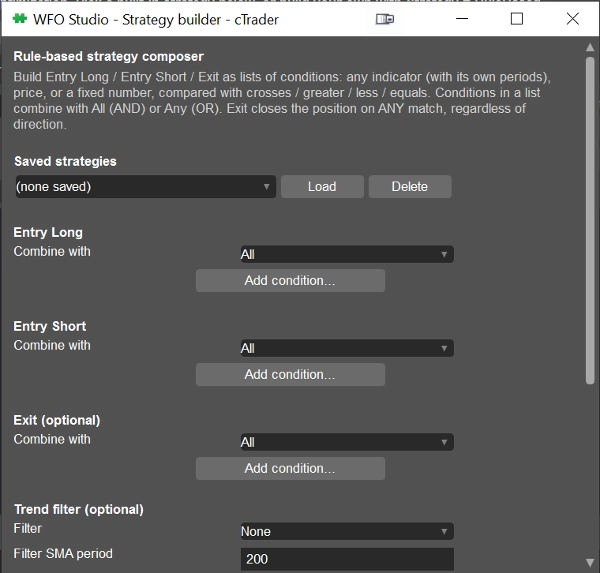The height and width of the screenshot is (573, 600).
Task: Click the 'Saved strategies' label
Action: tap(65, 162)
